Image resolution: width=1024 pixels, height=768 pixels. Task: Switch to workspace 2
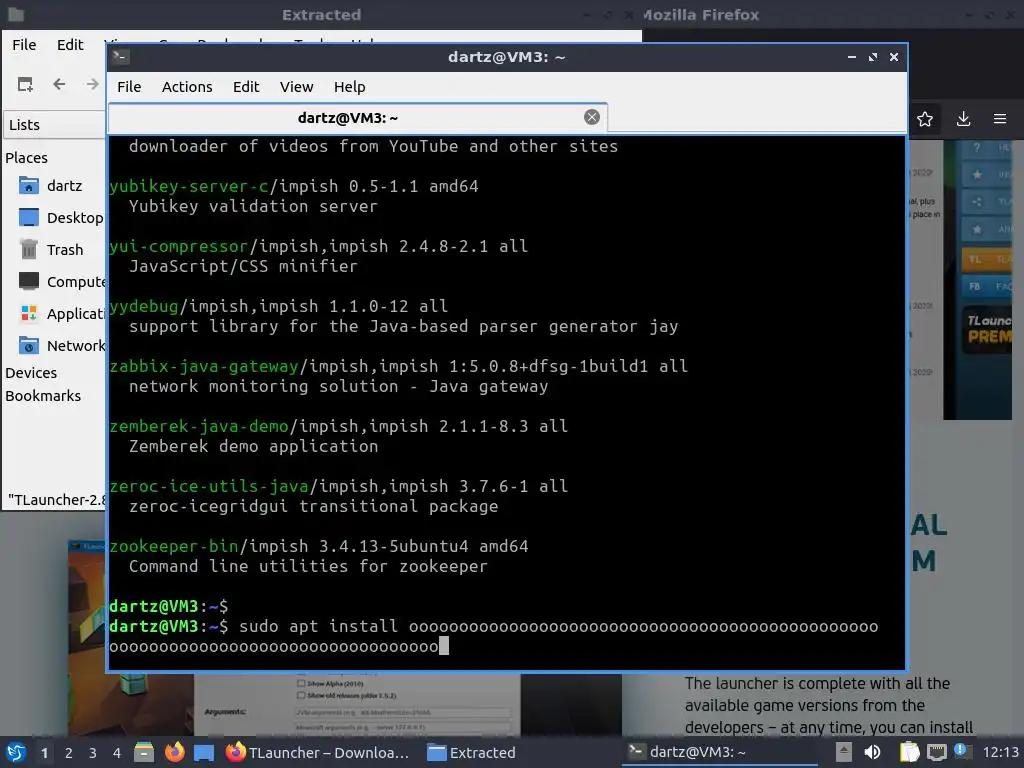tap(69, 753)
